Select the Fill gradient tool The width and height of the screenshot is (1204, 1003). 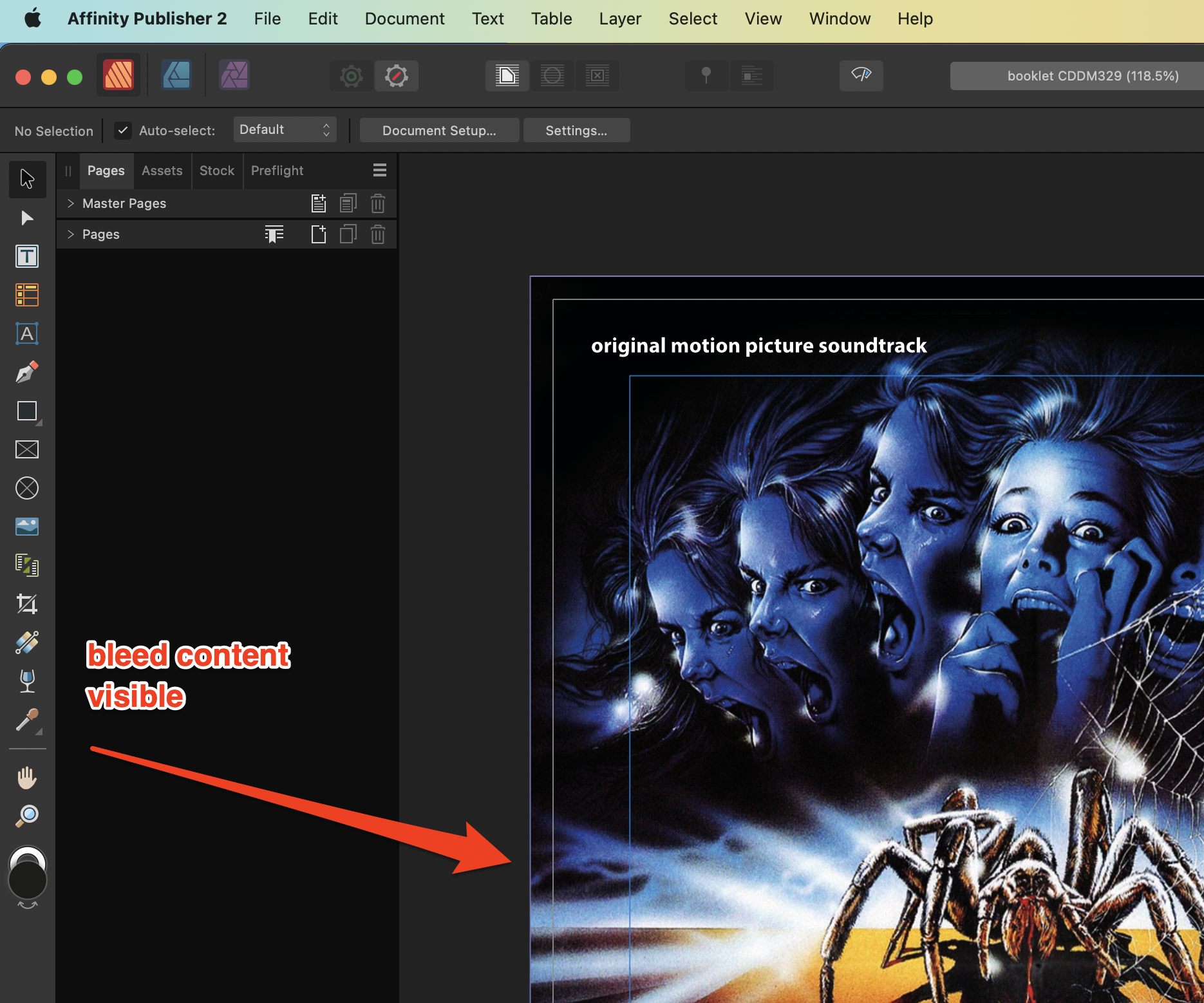click(27, 642)
